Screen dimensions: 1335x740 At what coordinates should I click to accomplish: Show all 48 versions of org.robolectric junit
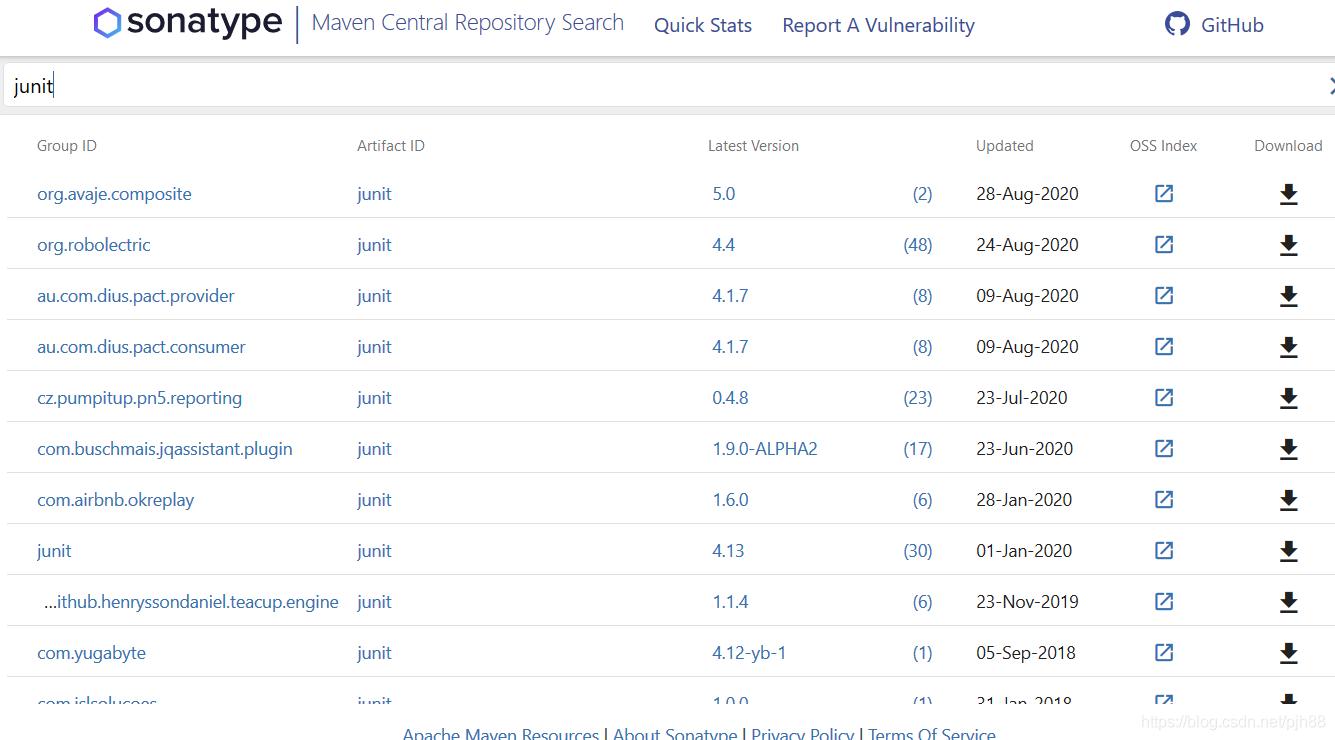[917, 245]
